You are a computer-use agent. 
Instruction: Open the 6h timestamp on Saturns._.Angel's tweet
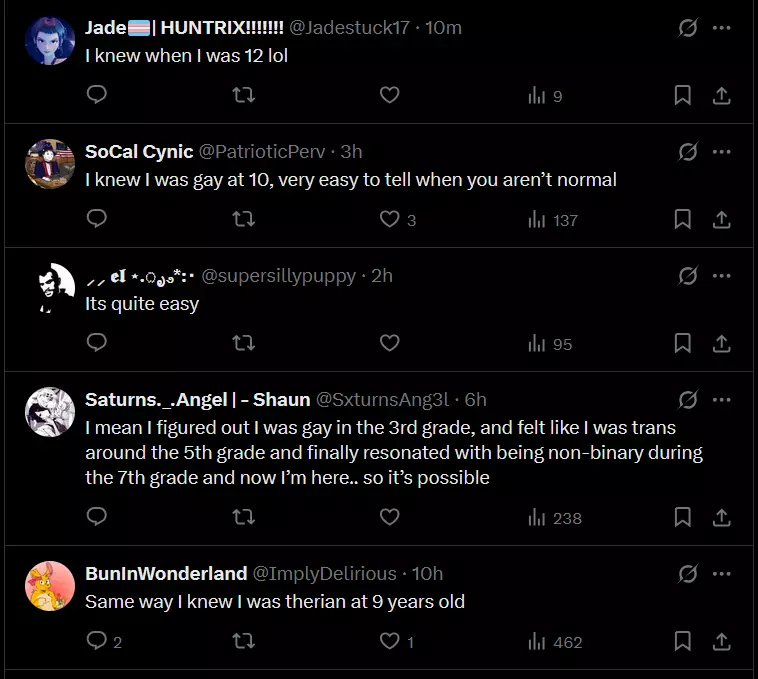[476, 400]
